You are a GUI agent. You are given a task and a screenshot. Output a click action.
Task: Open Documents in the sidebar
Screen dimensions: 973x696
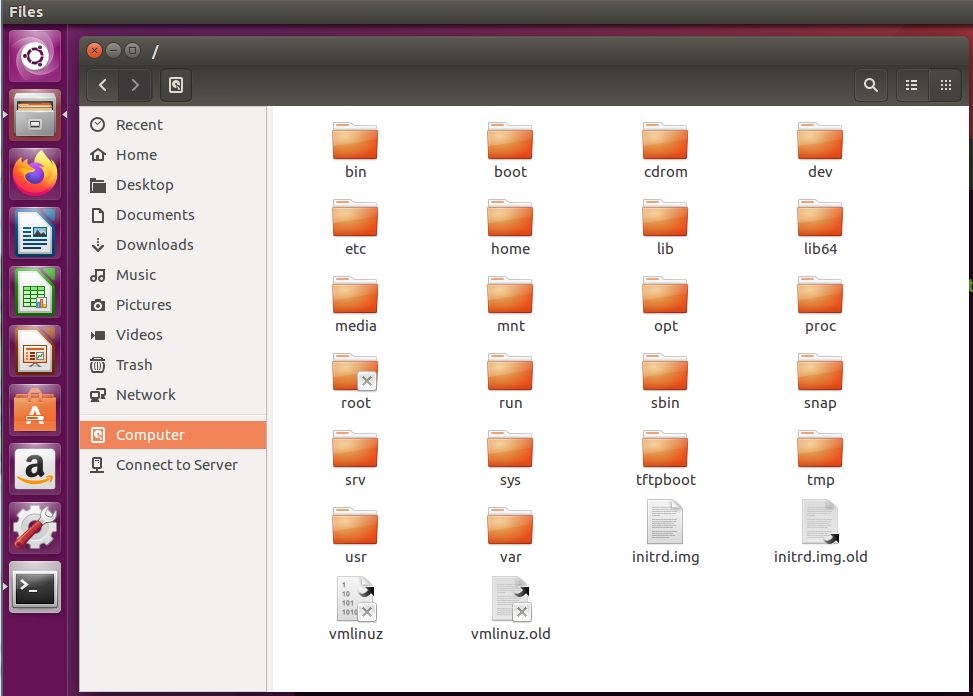tap(173, 215)
